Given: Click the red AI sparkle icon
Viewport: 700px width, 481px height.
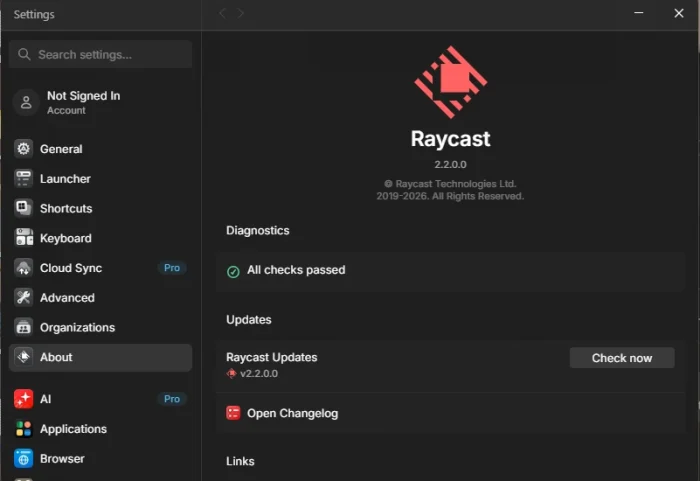Looking at the screenshot, I should coord(23,399).
